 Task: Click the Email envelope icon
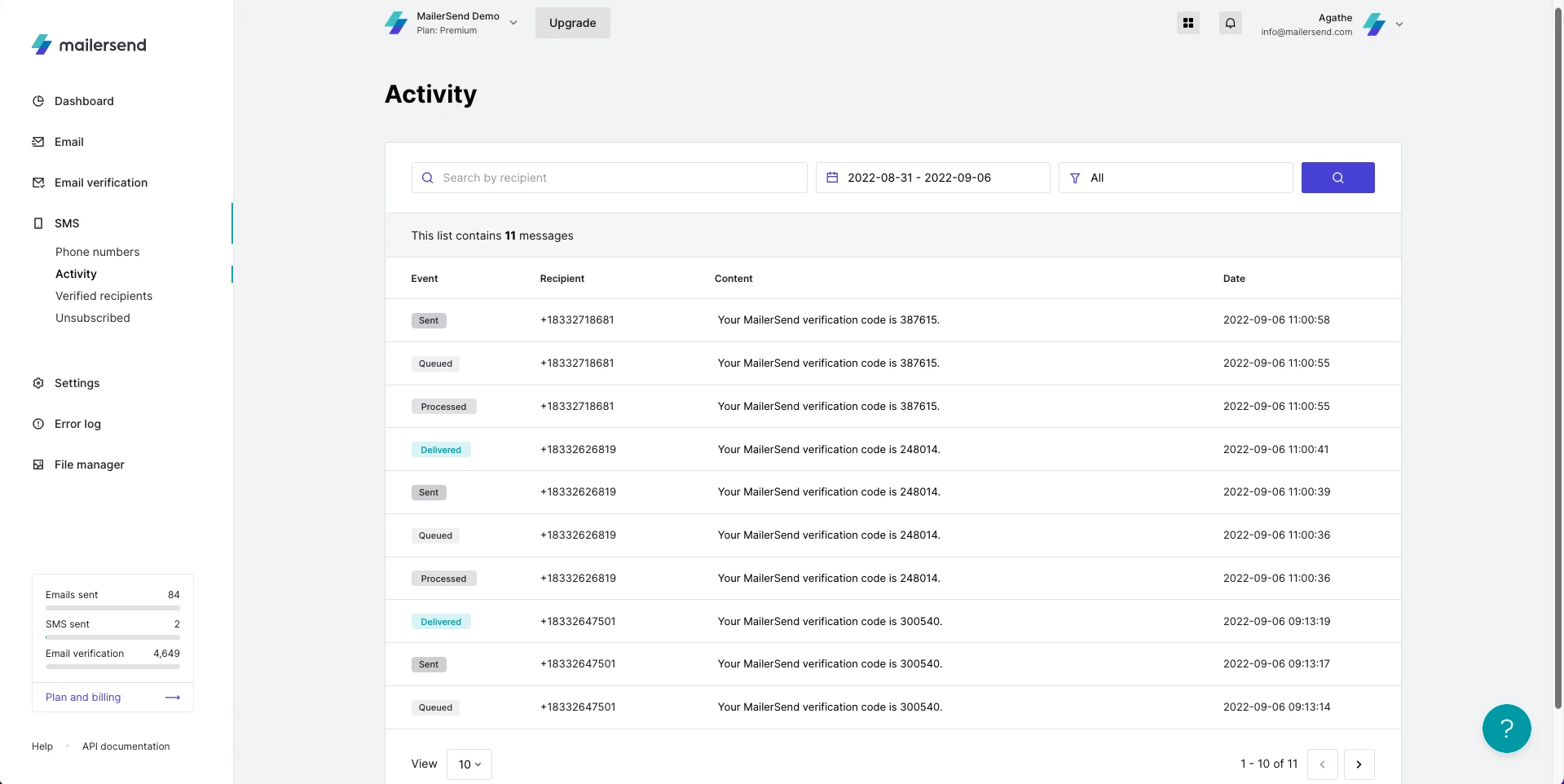[x=38, y=142]
